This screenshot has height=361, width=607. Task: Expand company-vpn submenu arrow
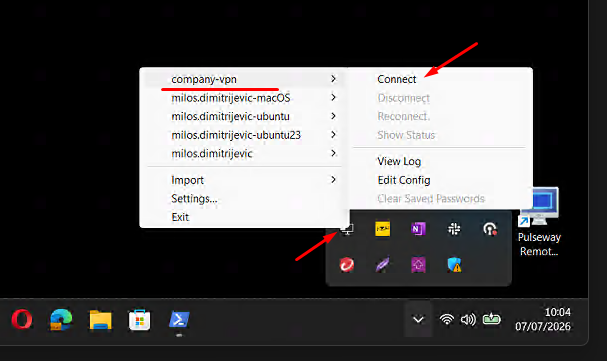pyautogui.click(x=333, y=79)
